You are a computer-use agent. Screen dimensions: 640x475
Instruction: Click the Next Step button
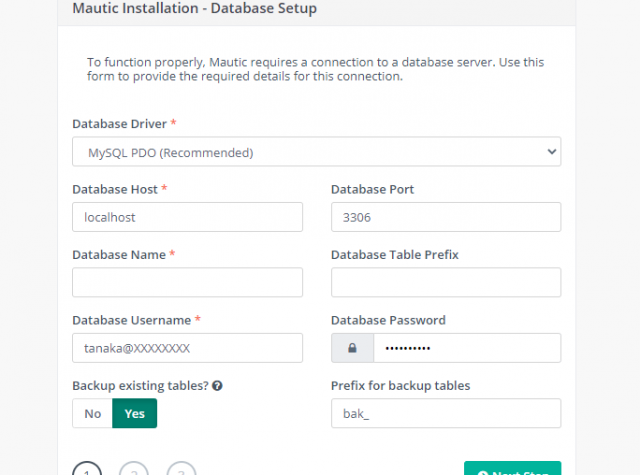pos(512,470)
